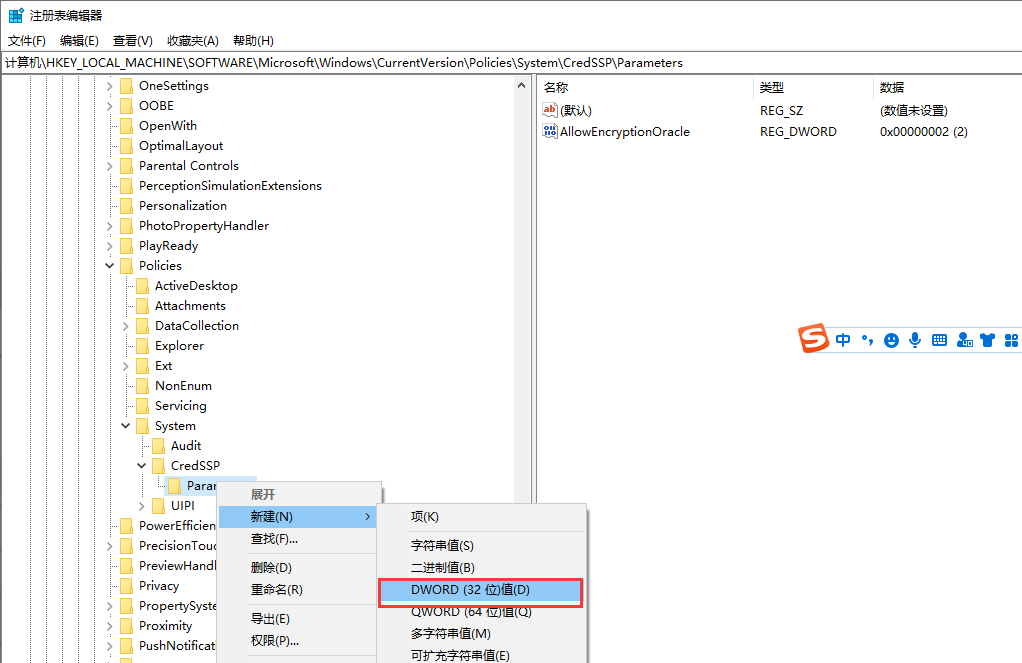Click the Sogou input "S" logo
The height and width of the screenshot is (663, 1022).
[814, 339]
